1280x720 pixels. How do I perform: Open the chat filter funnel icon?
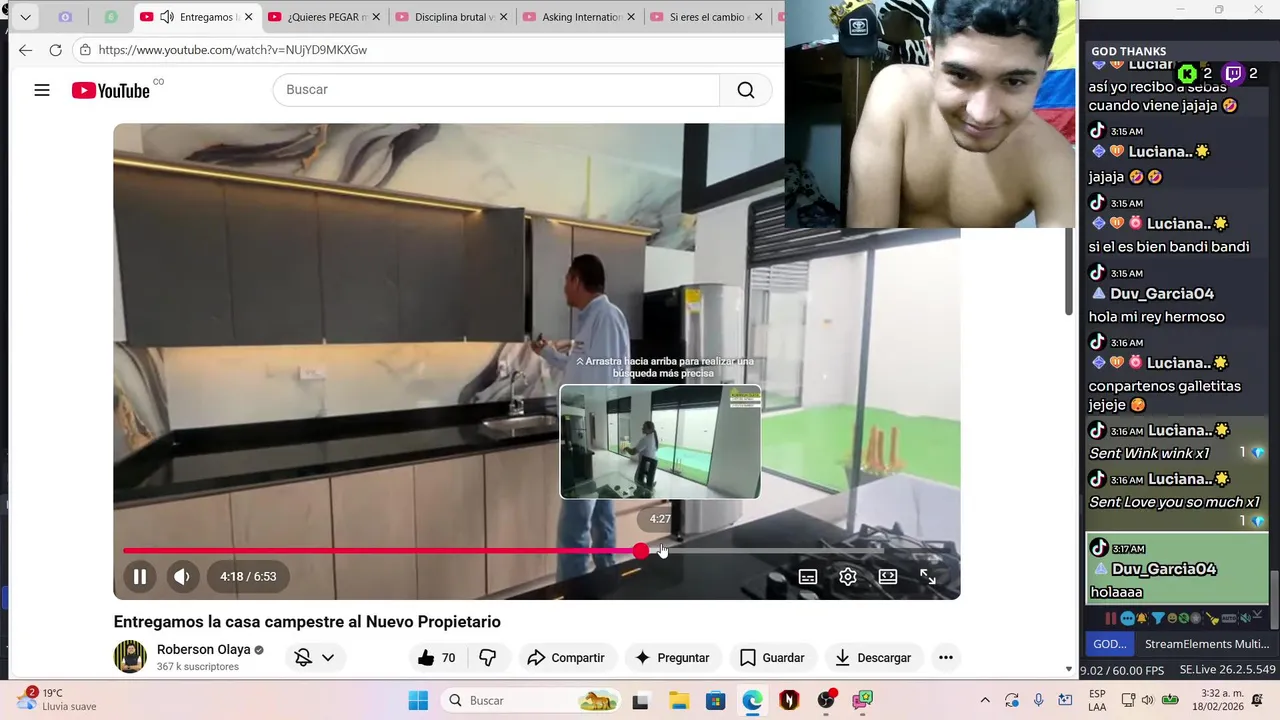coord(1158,618)
